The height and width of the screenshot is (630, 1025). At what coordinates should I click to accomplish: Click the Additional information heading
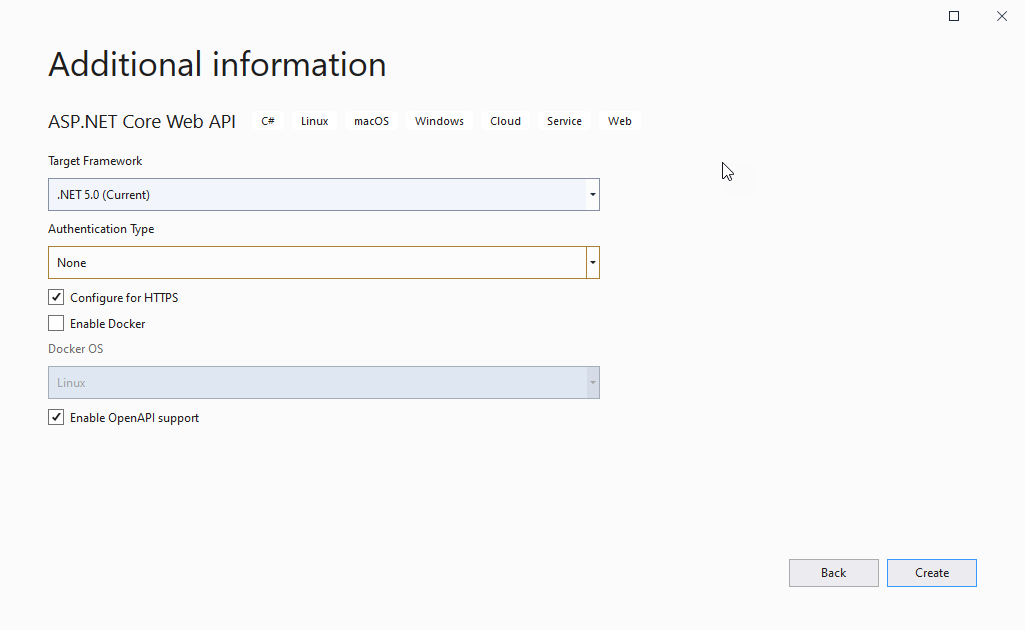217,64
